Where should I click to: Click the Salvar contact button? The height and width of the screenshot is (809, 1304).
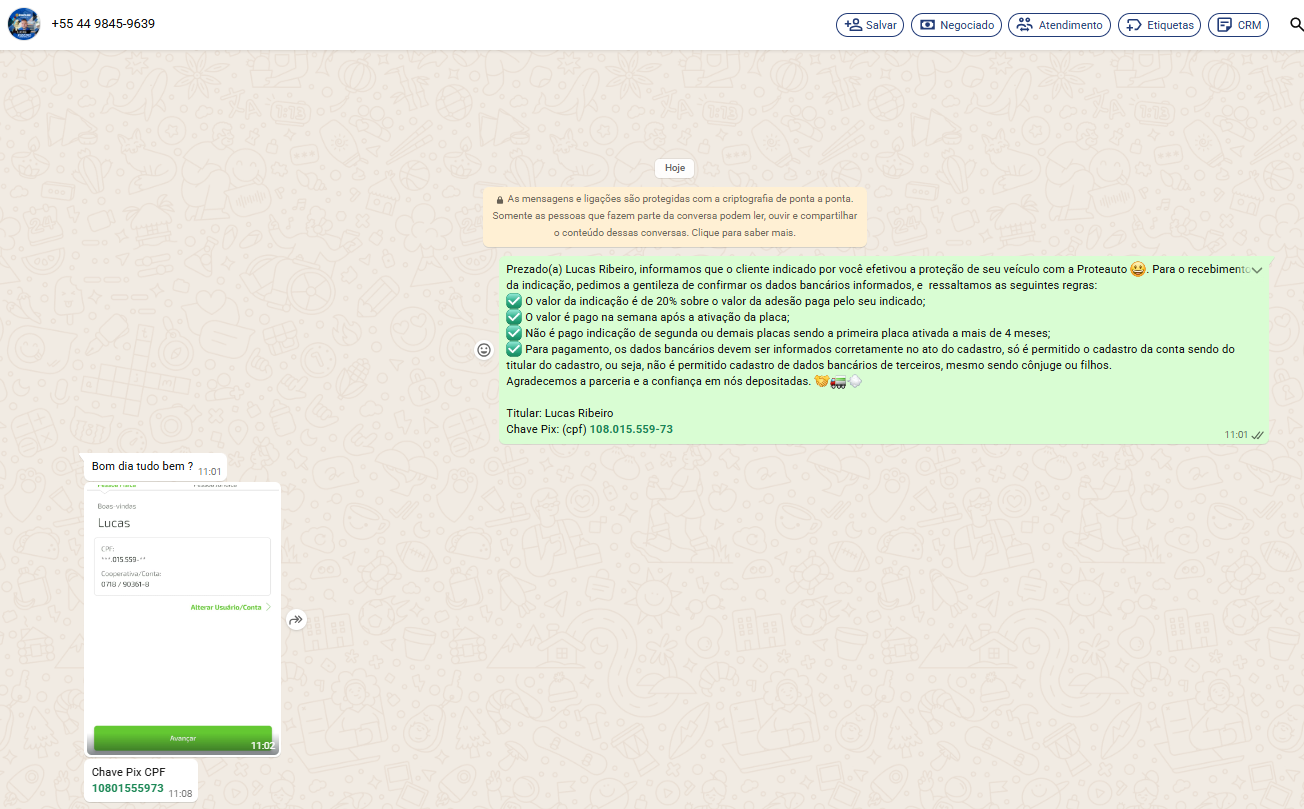coord(870,25)
